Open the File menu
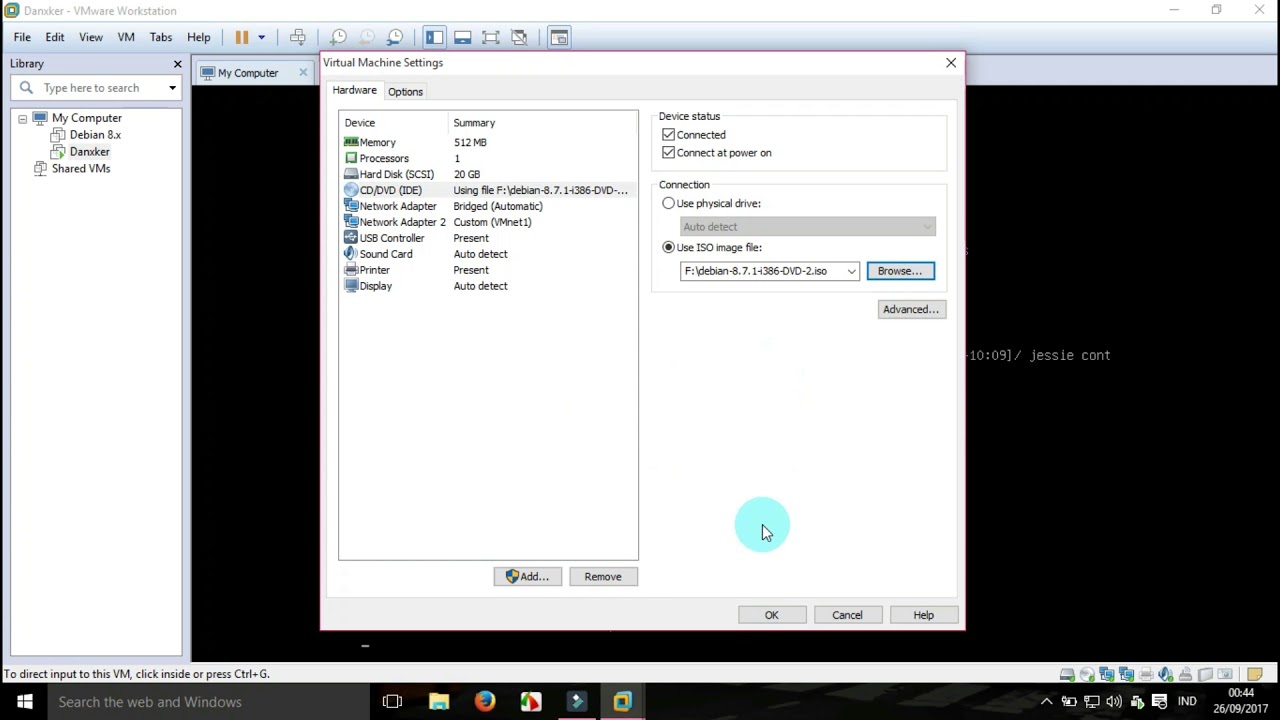The image size is (1280, 720). tap(22, 37)
